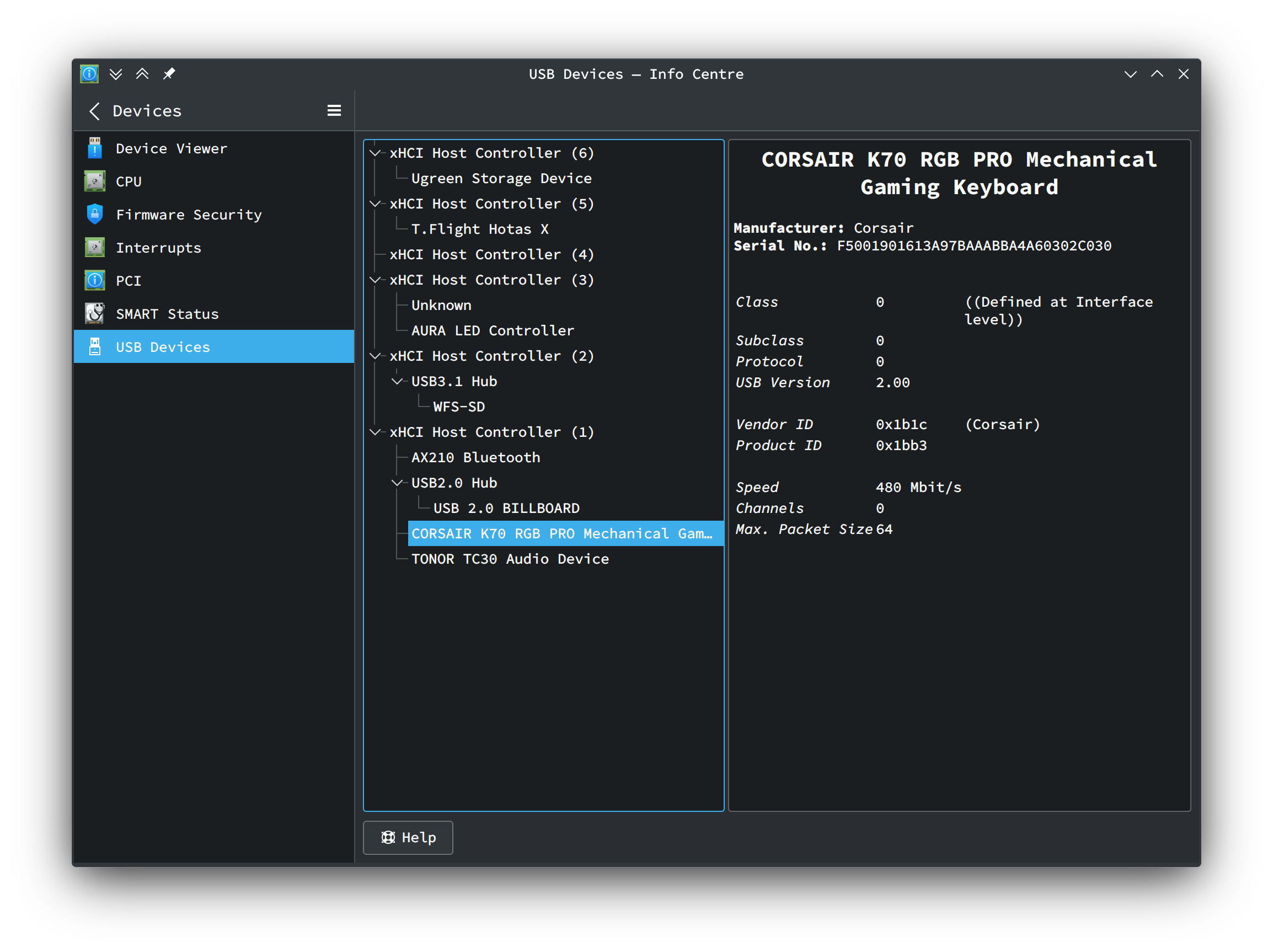The width and height of the screenshot is (1273, 952).
Task: Open Firmware Security shield icon
Action: tap(95, 214)
